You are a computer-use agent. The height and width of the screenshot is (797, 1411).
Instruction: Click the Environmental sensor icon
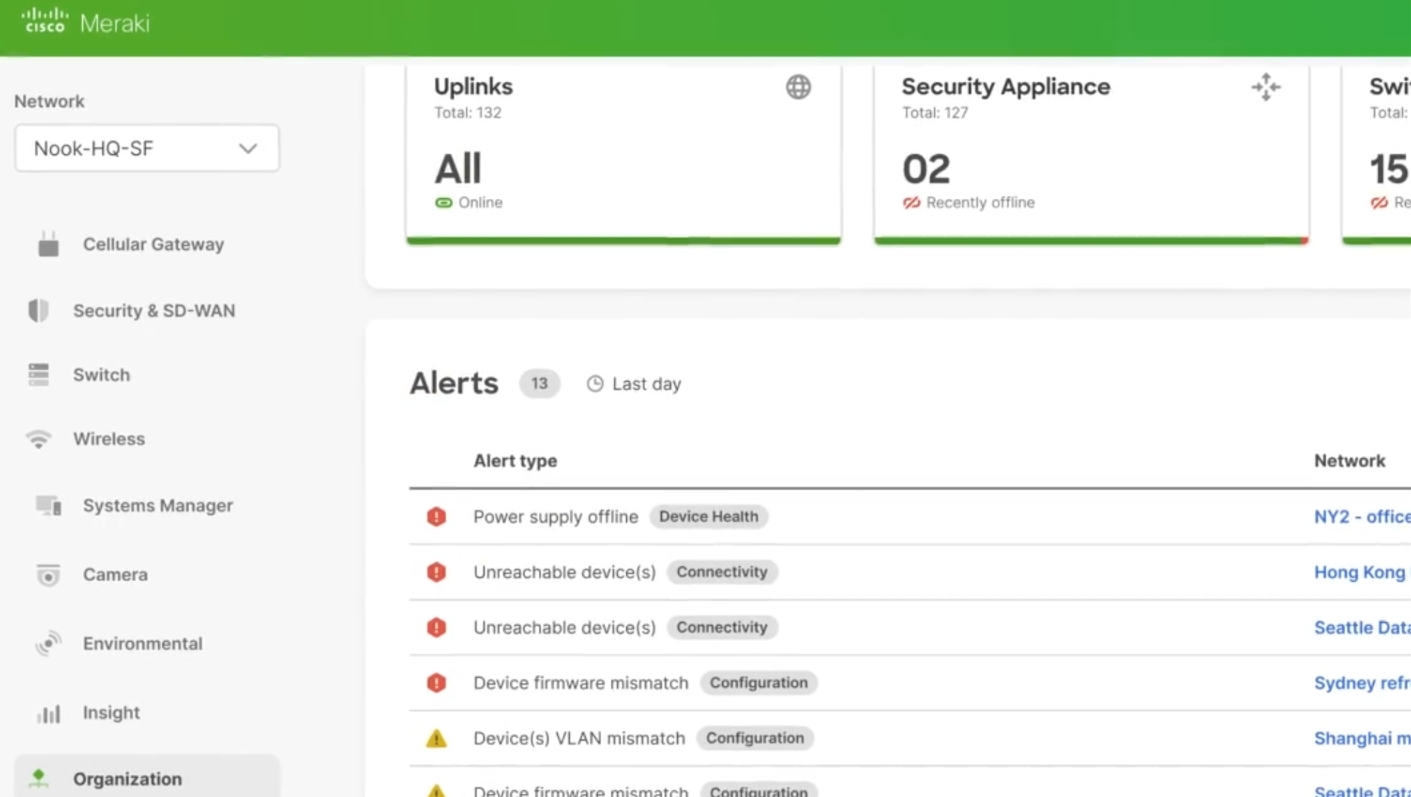[x=48, y=644]
